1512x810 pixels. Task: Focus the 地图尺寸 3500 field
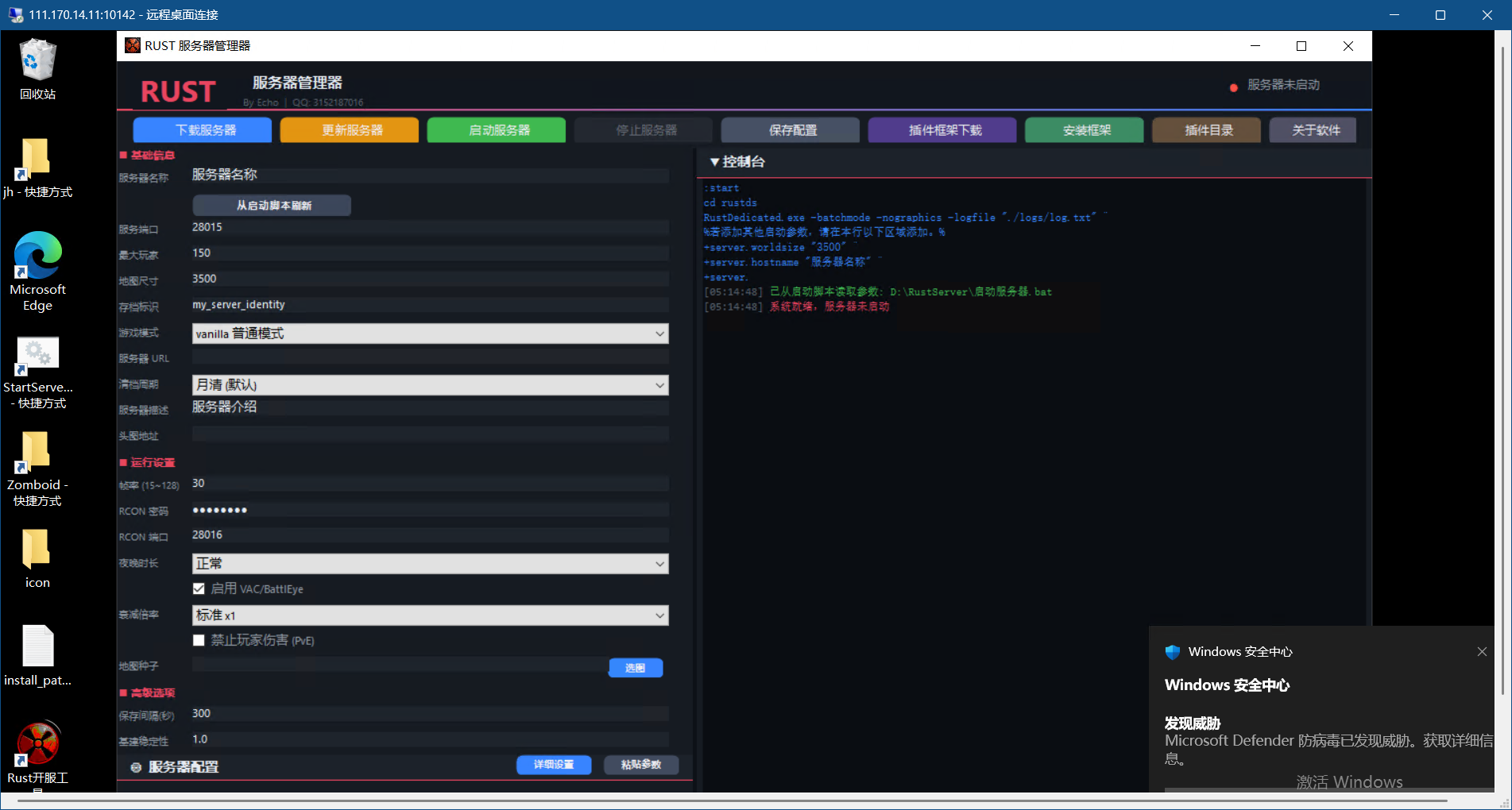(x=430, y=280)
